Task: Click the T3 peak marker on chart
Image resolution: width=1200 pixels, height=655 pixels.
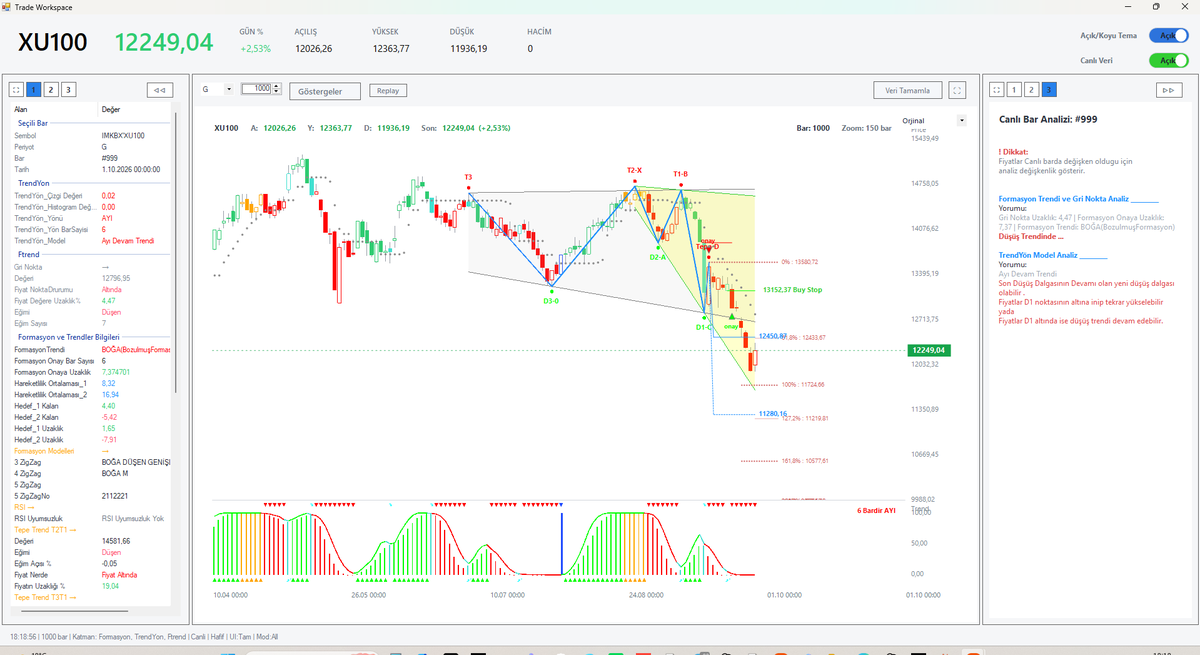Action: coord(468,177)
